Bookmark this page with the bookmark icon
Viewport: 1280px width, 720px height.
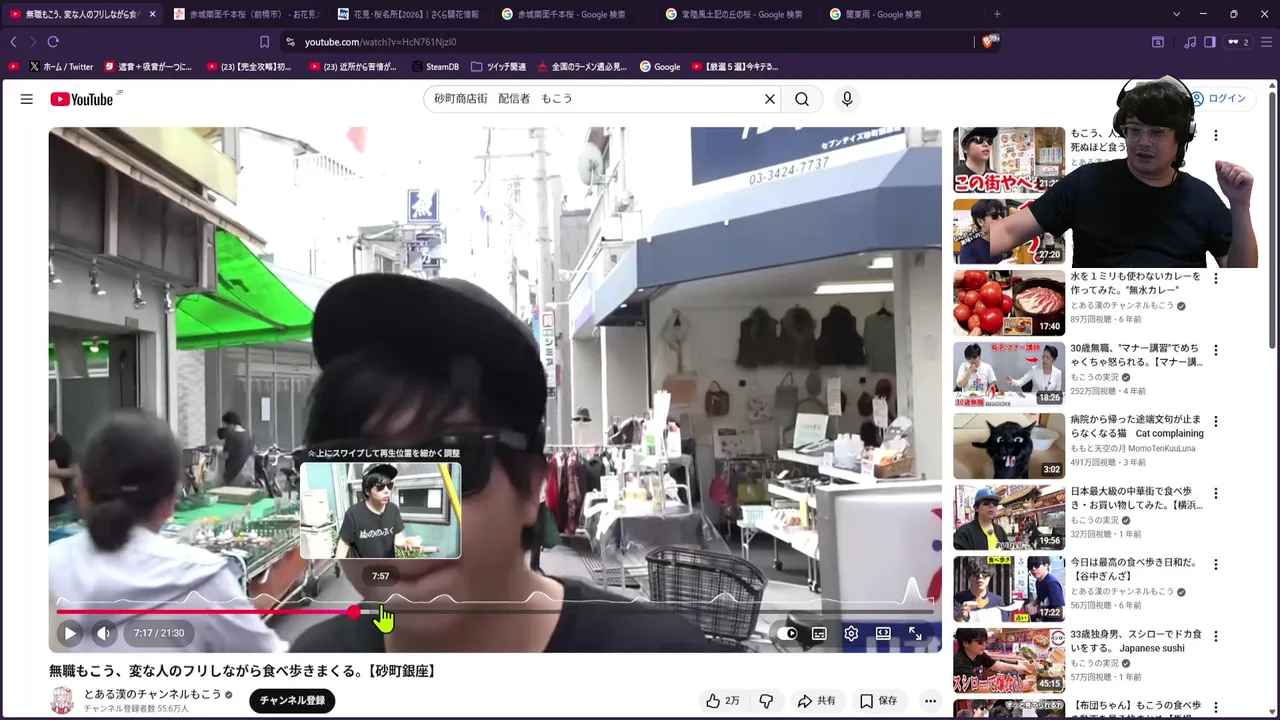click(265, 42)
